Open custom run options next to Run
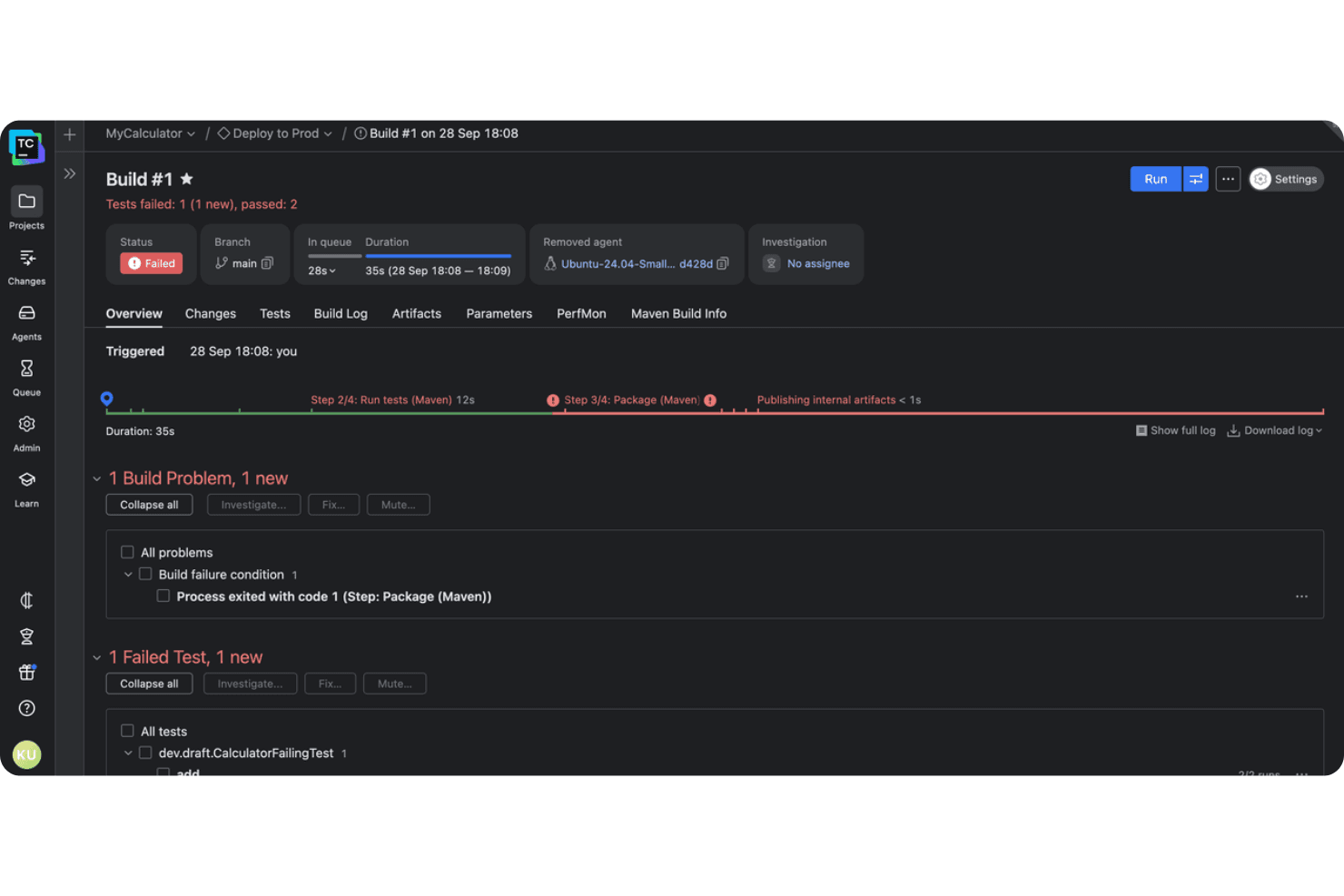The image size is (1344, 896). (x=1196, y=179)
